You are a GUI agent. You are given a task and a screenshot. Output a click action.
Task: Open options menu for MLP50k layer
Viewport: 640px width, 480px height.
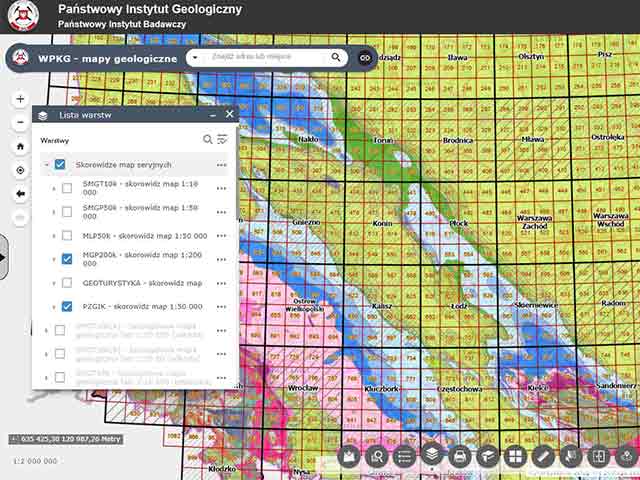click(x=222, y=236)
